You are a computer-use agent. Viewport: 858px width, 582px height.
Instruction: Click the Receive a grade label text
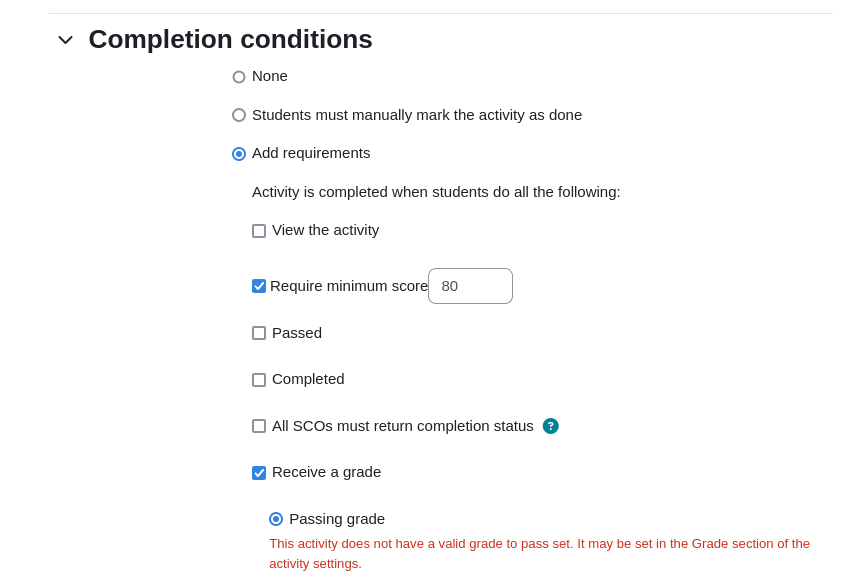pos(326,472)
